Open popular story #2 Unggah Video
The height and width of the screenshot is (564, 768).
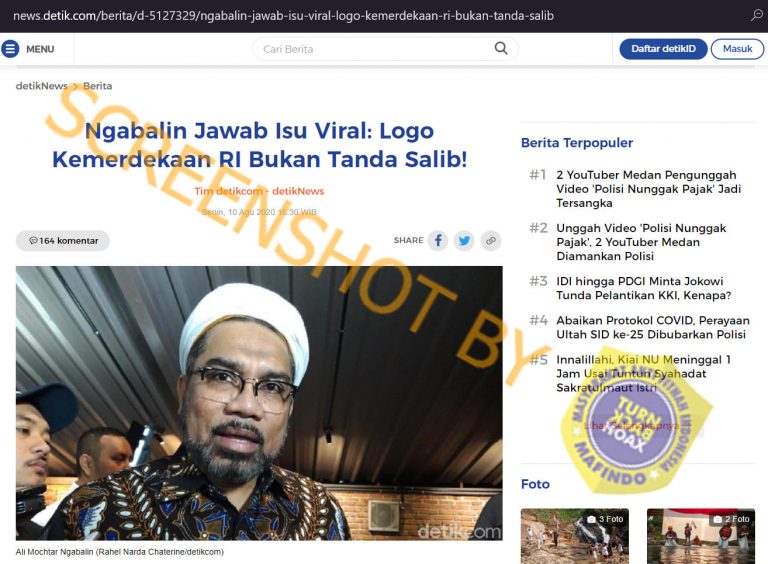click(641, 242)
